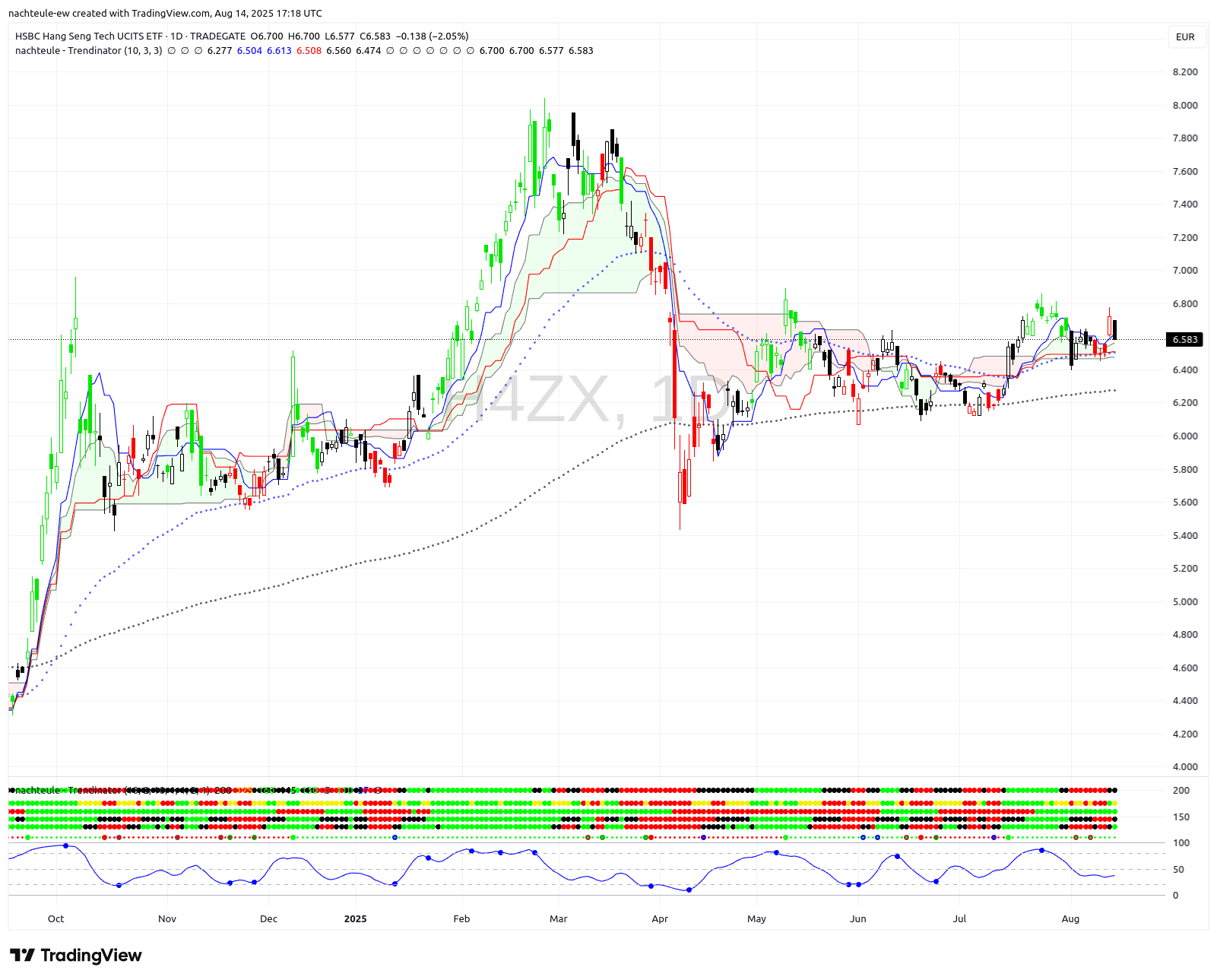Select the Trendinator (10, 3, 3) indicator legend
Viewport: 1217px width, 980px height.
(x=88, y=51)
